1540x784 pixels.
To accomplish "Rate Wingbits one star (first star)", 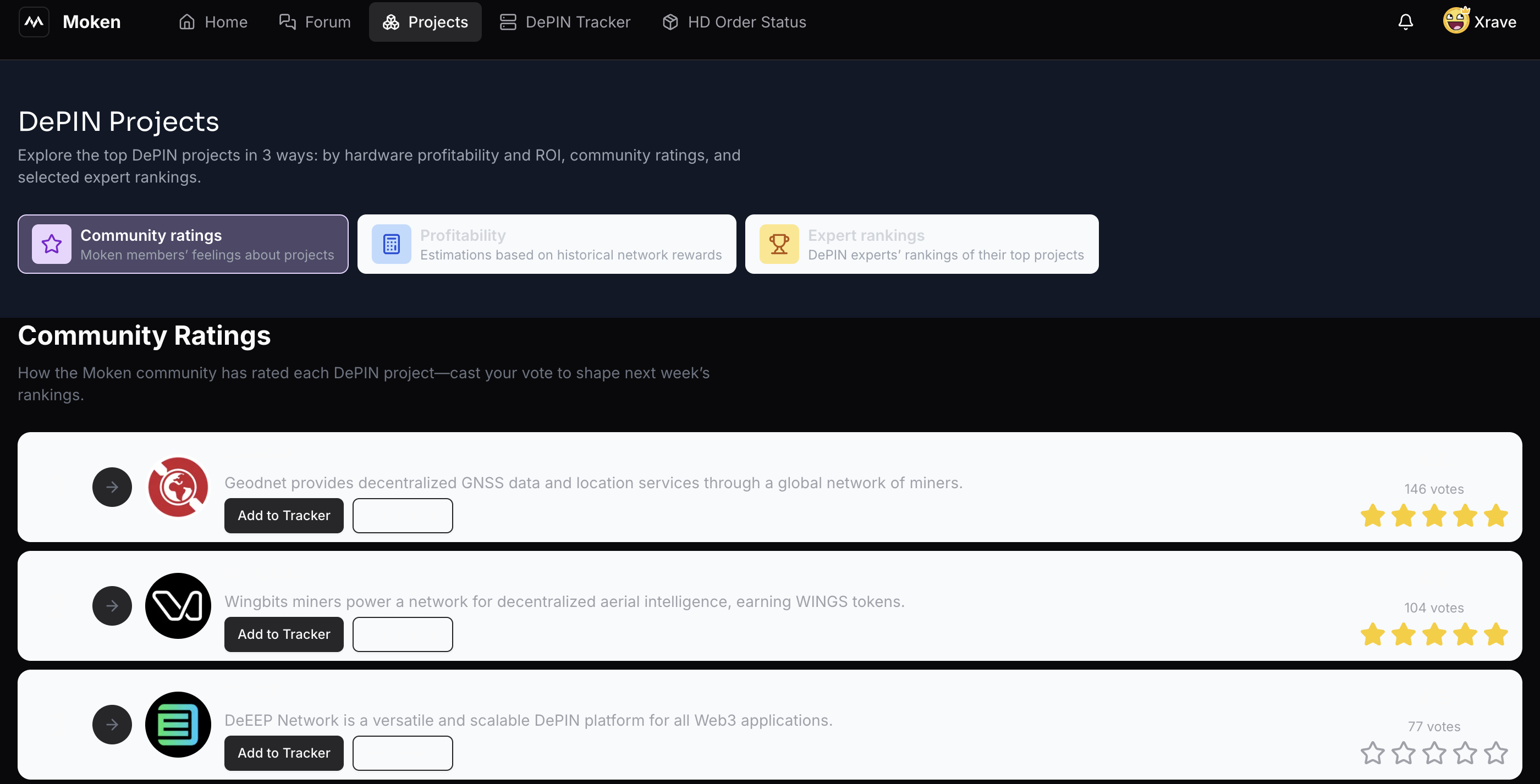I will tap(1373, 634).
